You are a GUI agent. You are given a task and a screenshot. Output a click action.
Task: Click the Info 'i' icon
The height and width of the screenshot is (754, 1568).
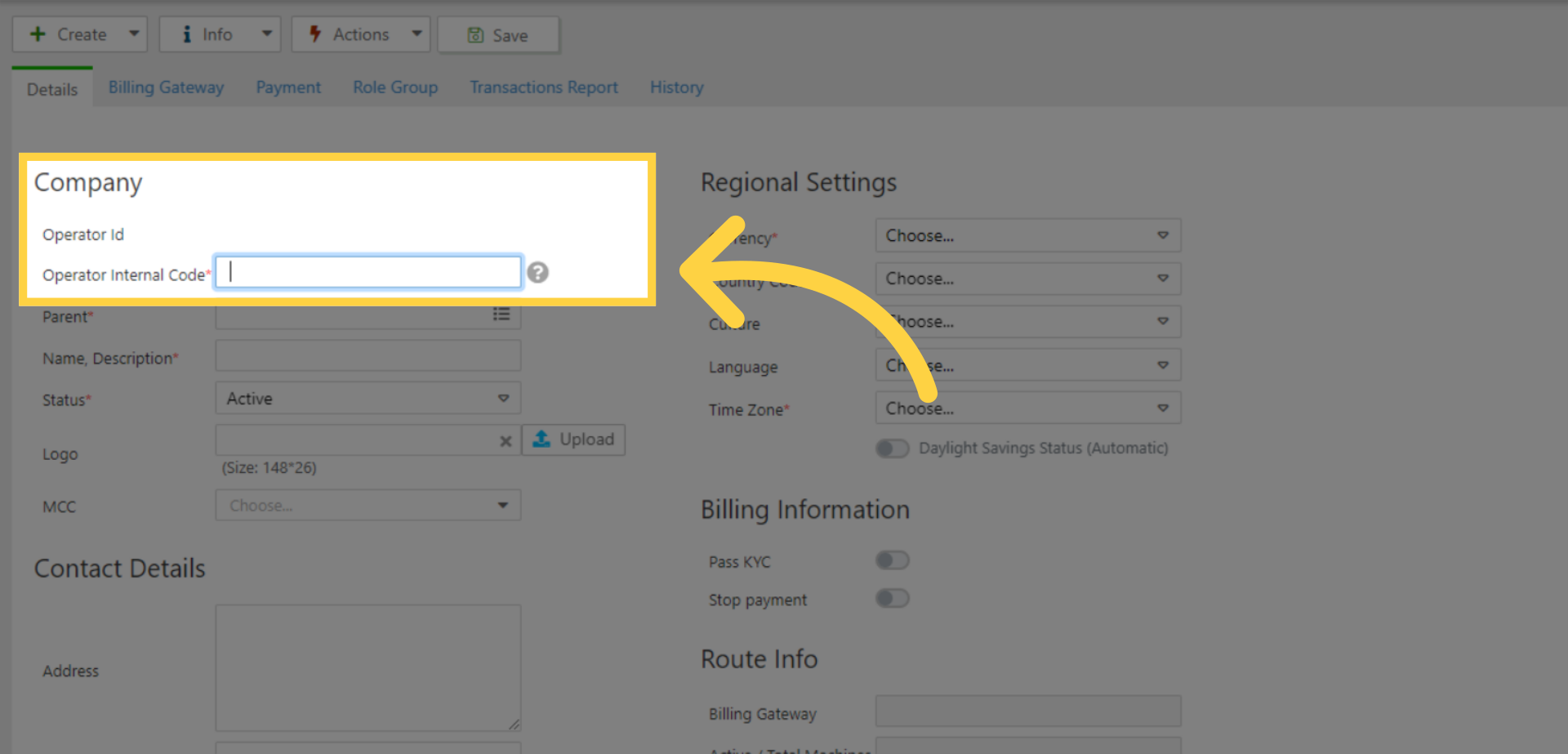tap(187, 34)
